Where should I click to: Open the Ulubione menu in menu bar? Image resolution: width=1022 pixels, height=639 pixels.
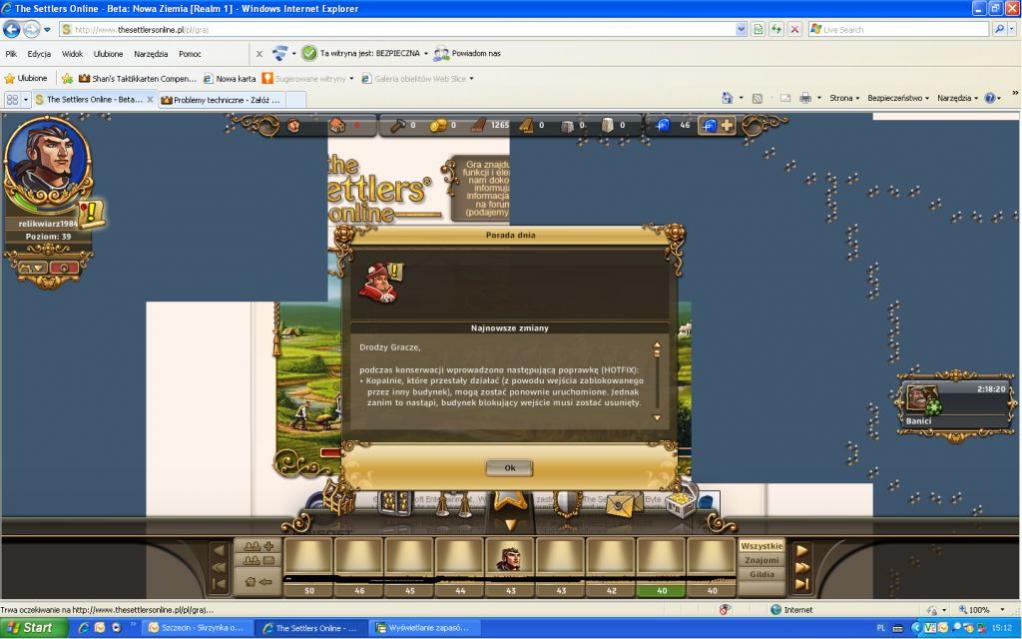(108, 54)
